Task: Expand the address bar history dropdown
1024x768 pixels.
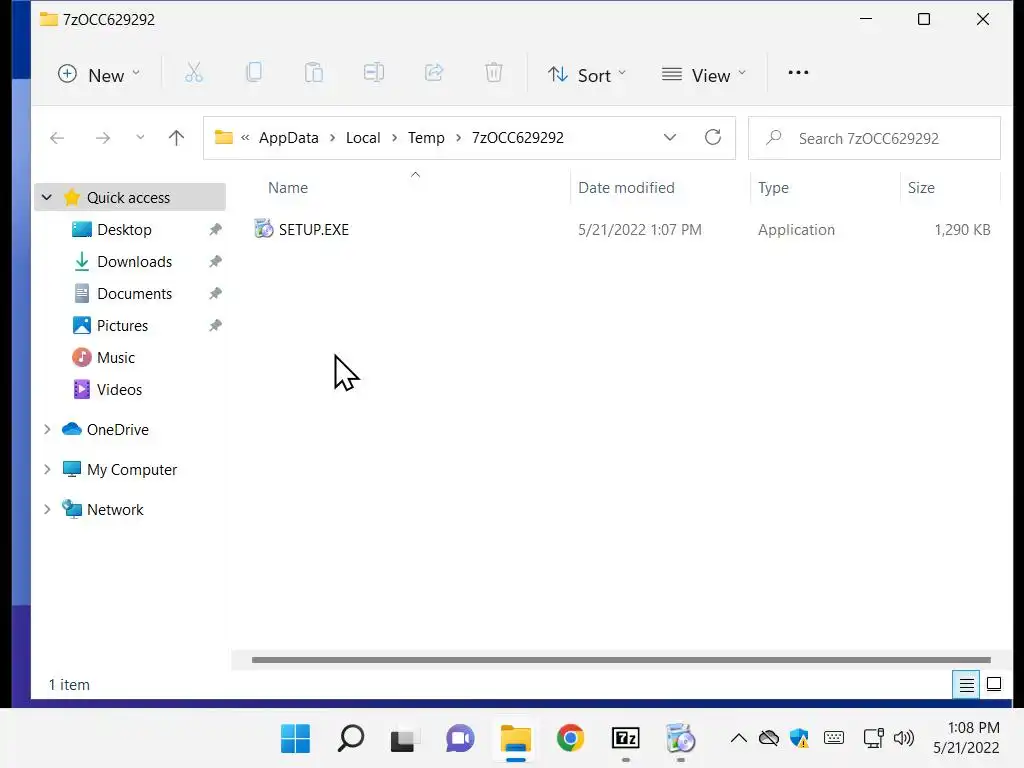Action: [x=669, y=138]
